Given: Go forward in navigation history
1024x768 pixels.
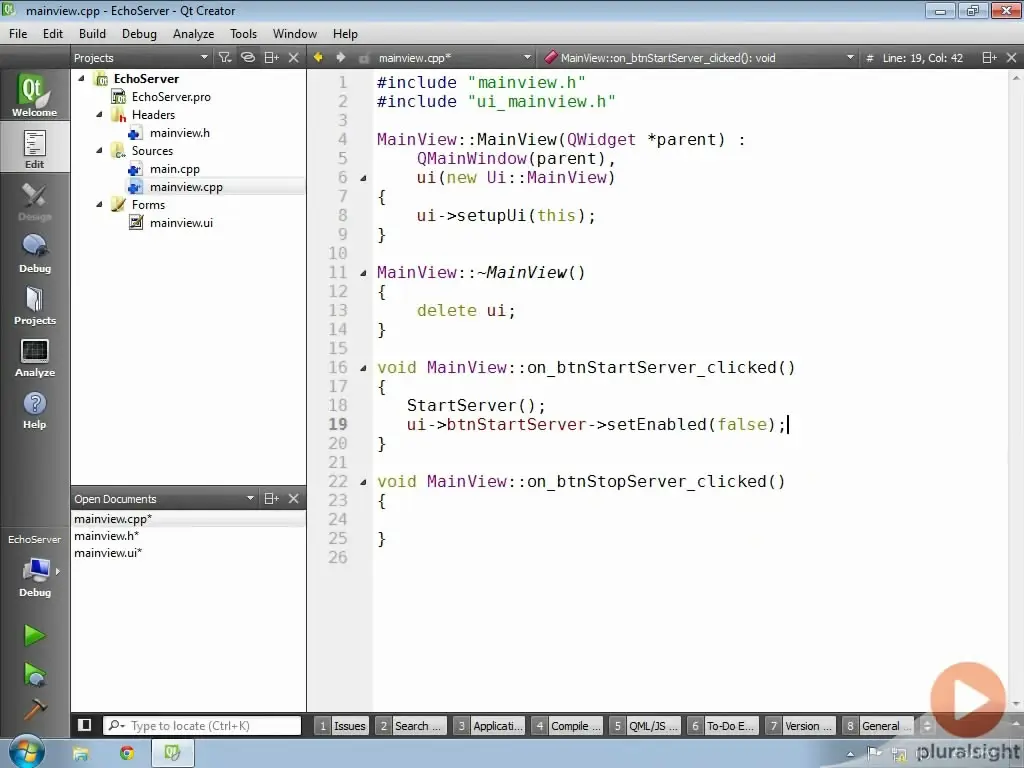Looking at the screenshot, I should 341,57.
